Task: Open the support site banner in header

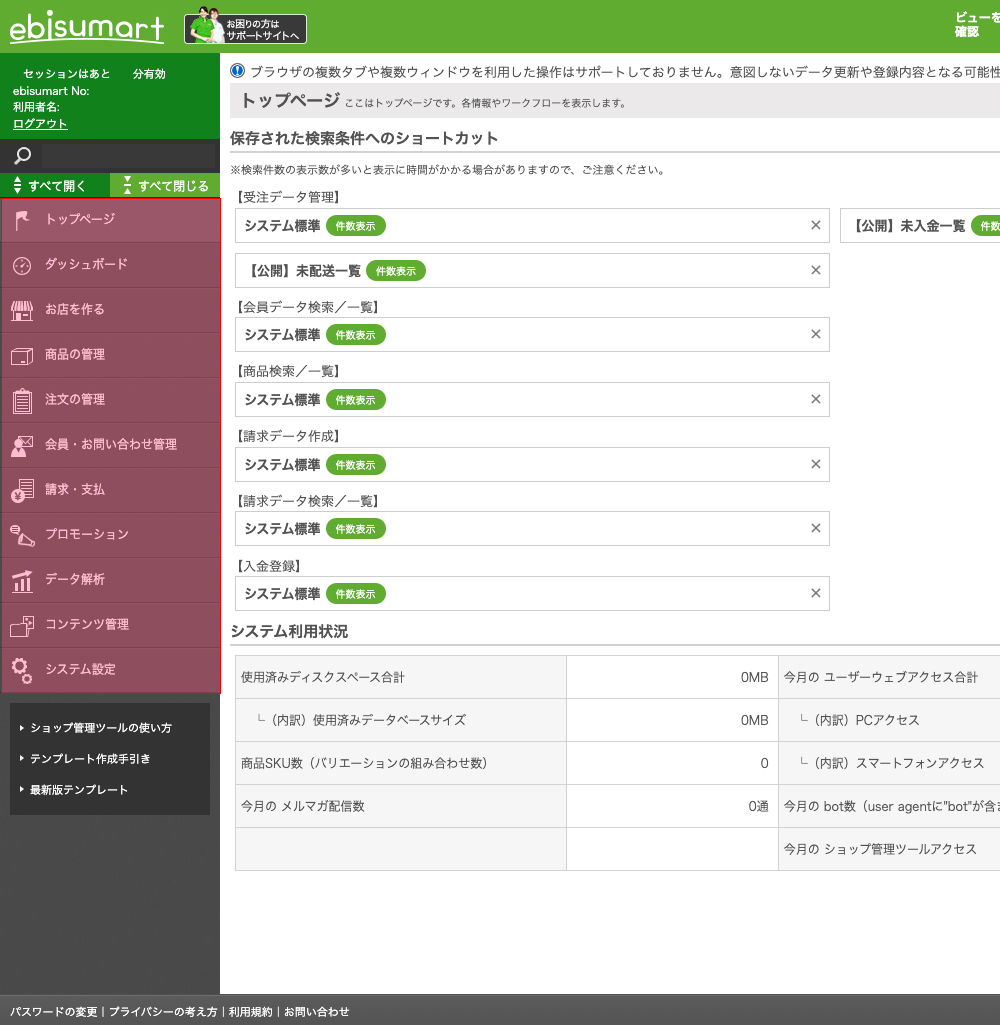Action: click(246, 27)
